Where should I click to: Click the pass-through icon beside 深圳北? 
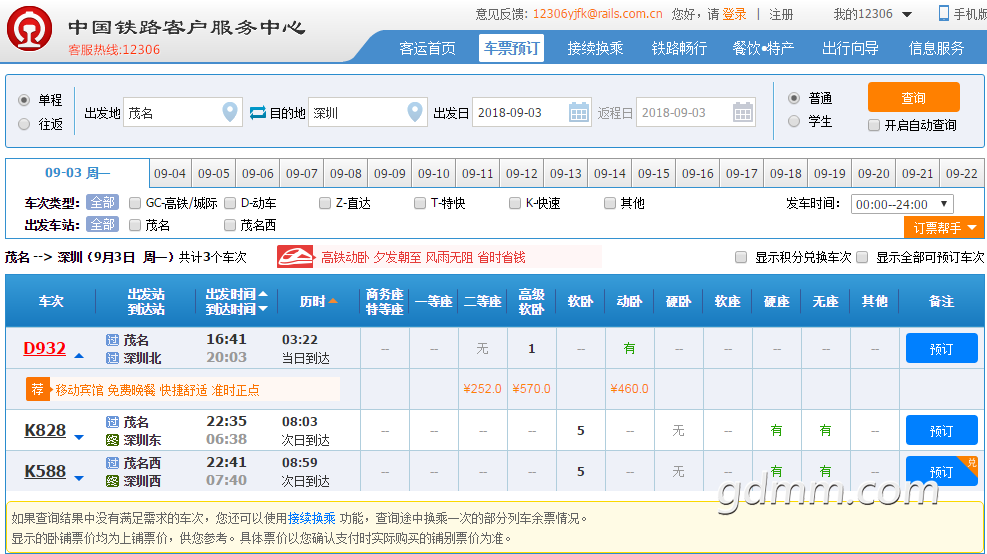(x=112, y=358)
